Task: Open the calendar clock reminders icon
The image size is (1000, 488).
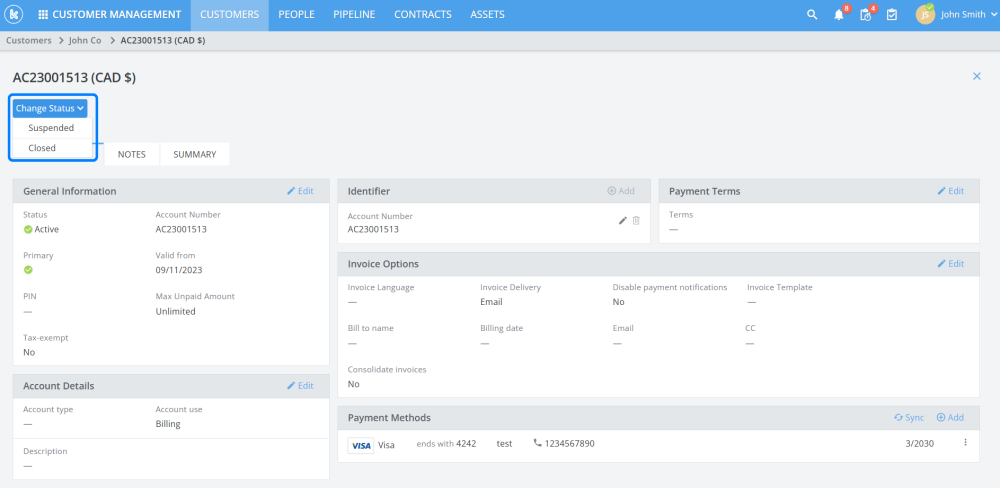Action: (x=865, y=15)
